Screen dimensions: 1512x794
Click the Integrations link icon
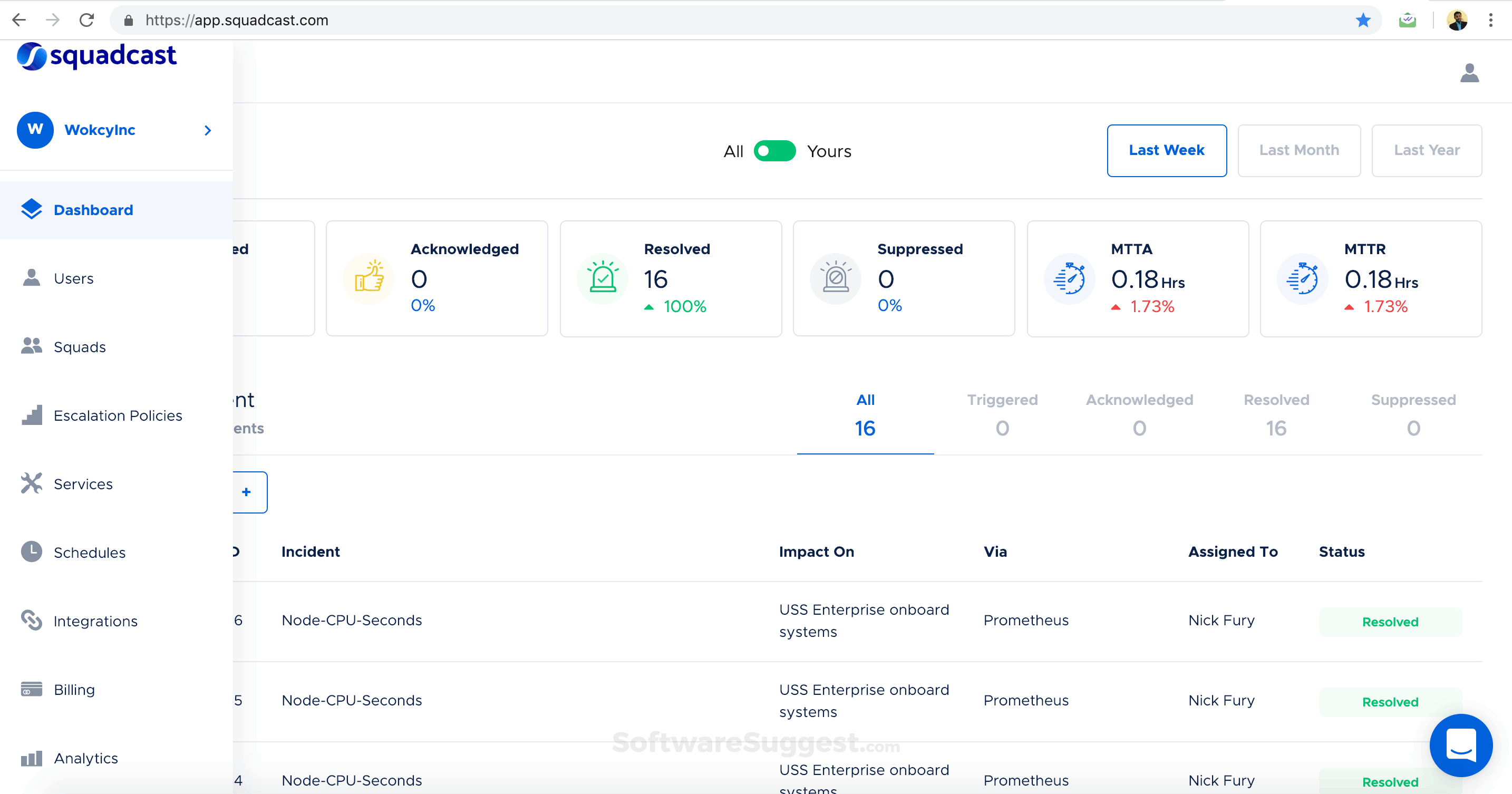coord(31,619)
